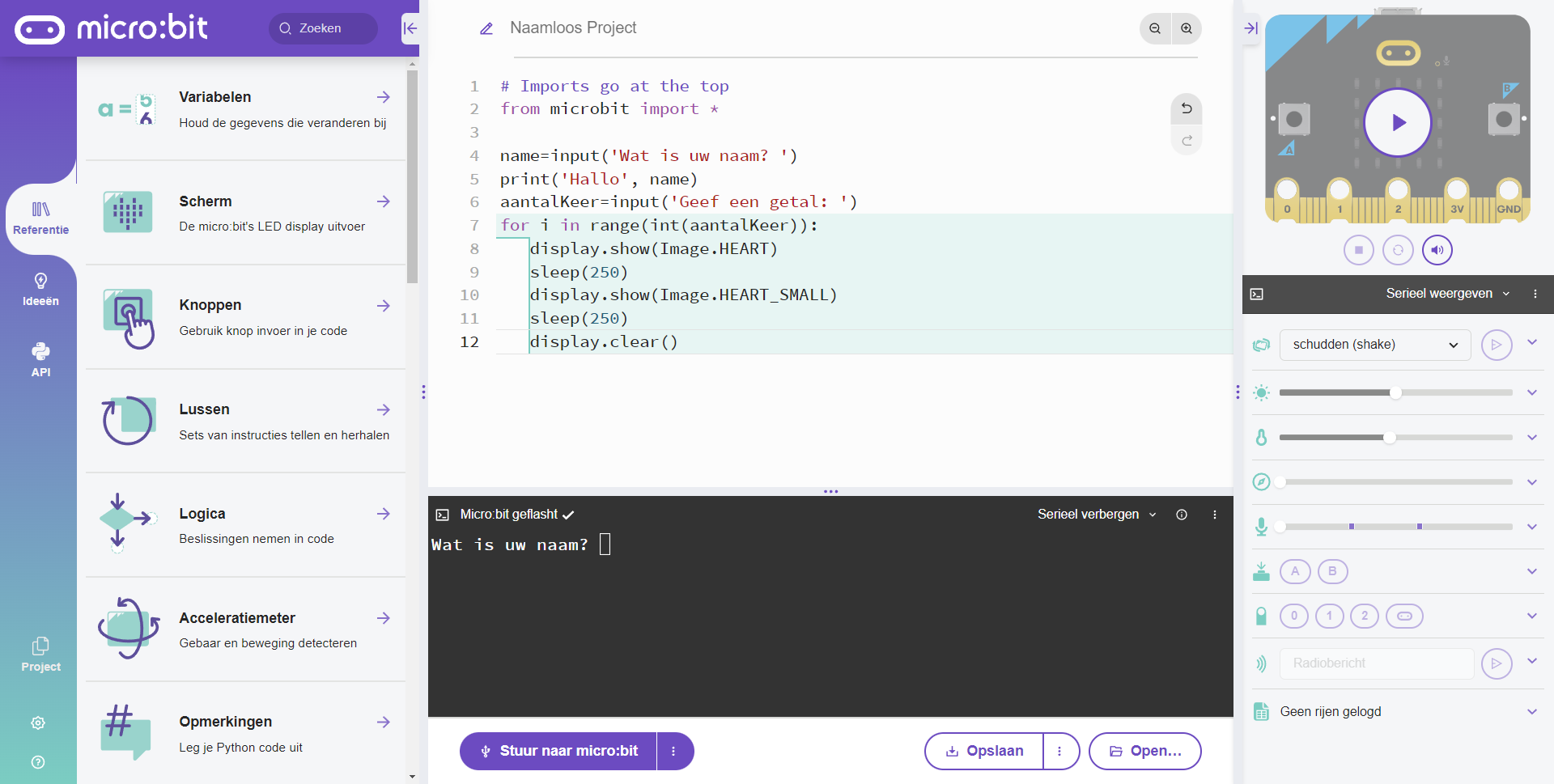Open the Scherm reference topic
This screenshot has height=784, width=1554.
coord(246,213)
